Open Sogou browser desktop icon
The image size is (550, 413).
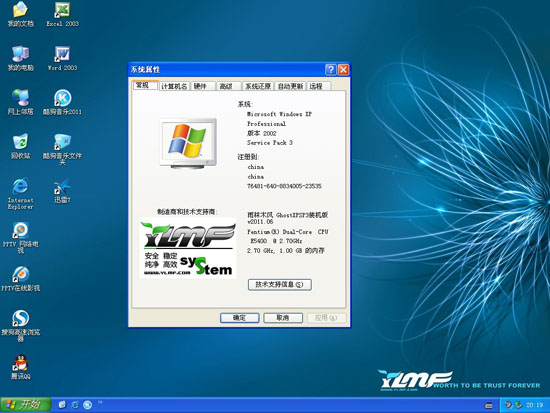pos(21,325)
